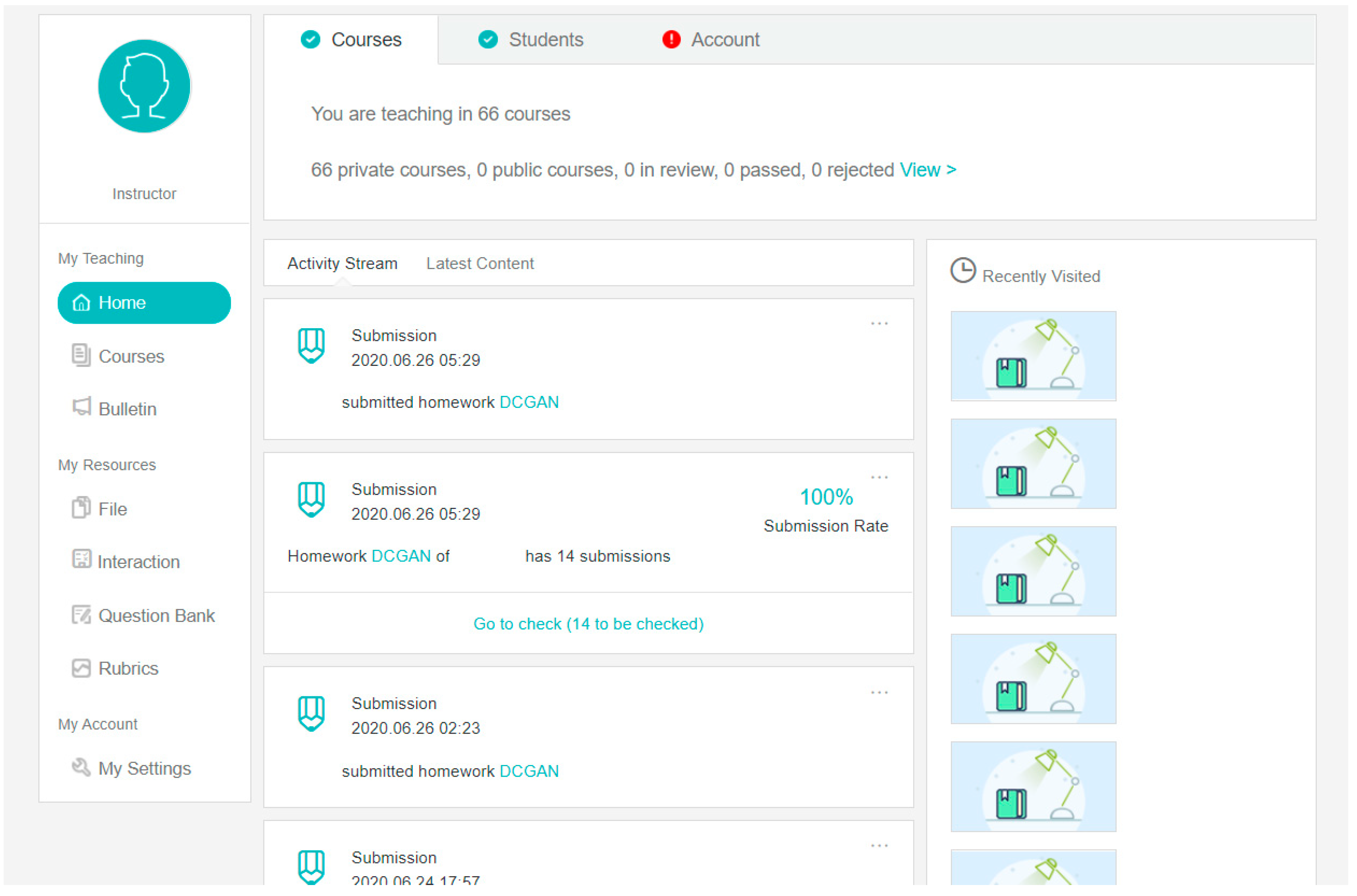This screenshot has width=1357, height=896.
Task: Switch to the Account tab
Action: tap(724, 40)
